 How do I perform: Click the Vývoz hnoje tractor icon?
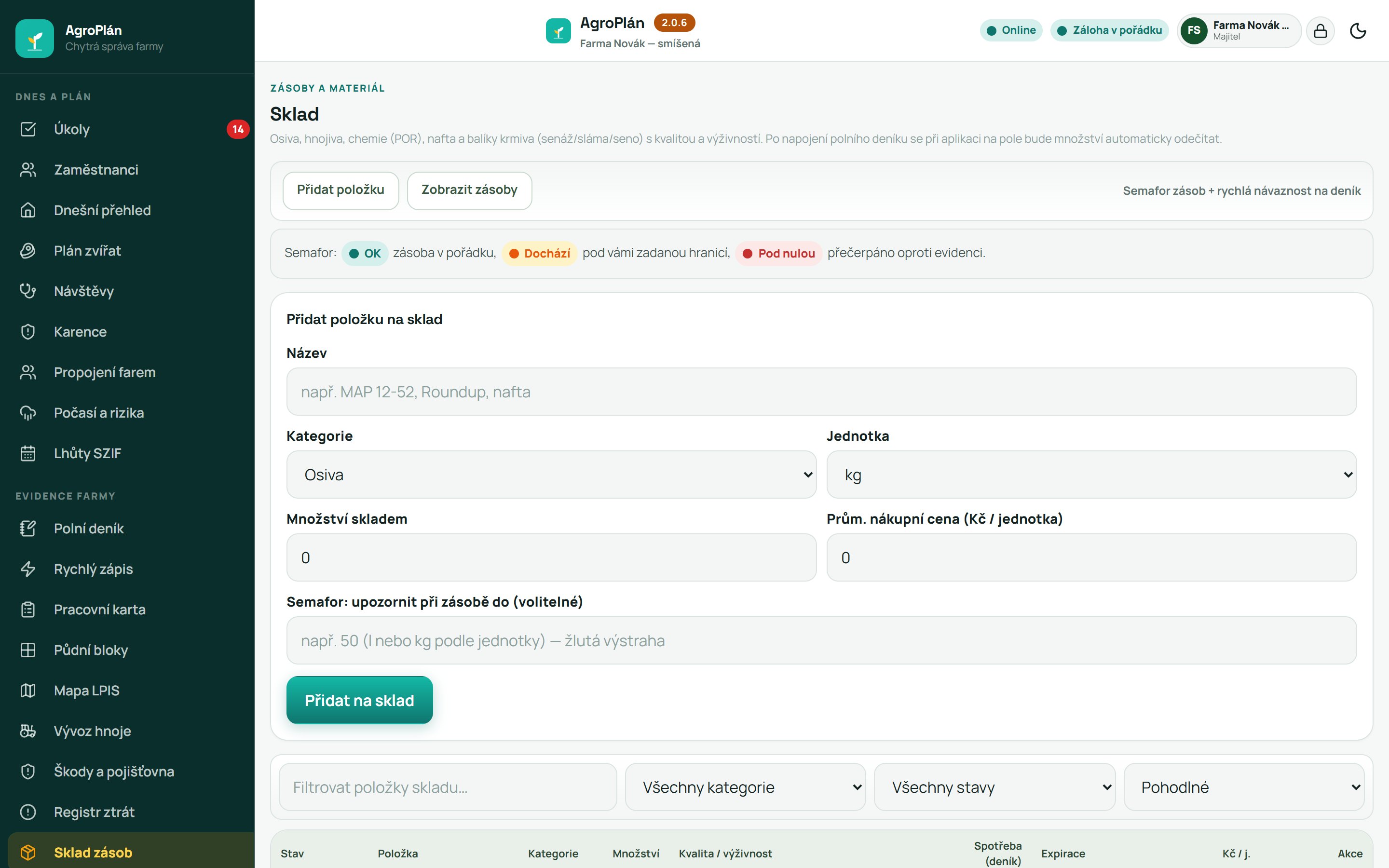click(27, 731)
